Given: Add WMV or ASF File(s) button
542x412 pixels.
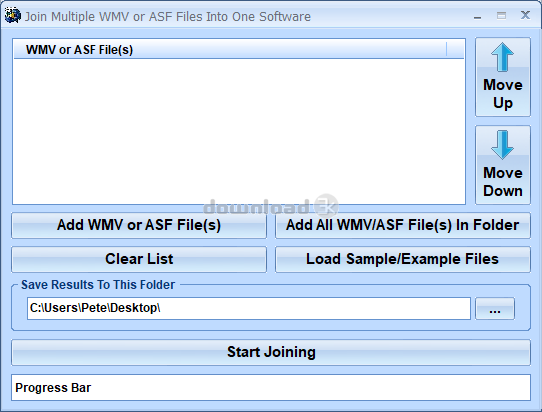Looking at the screenshot, I should click(x=139, y=225).
